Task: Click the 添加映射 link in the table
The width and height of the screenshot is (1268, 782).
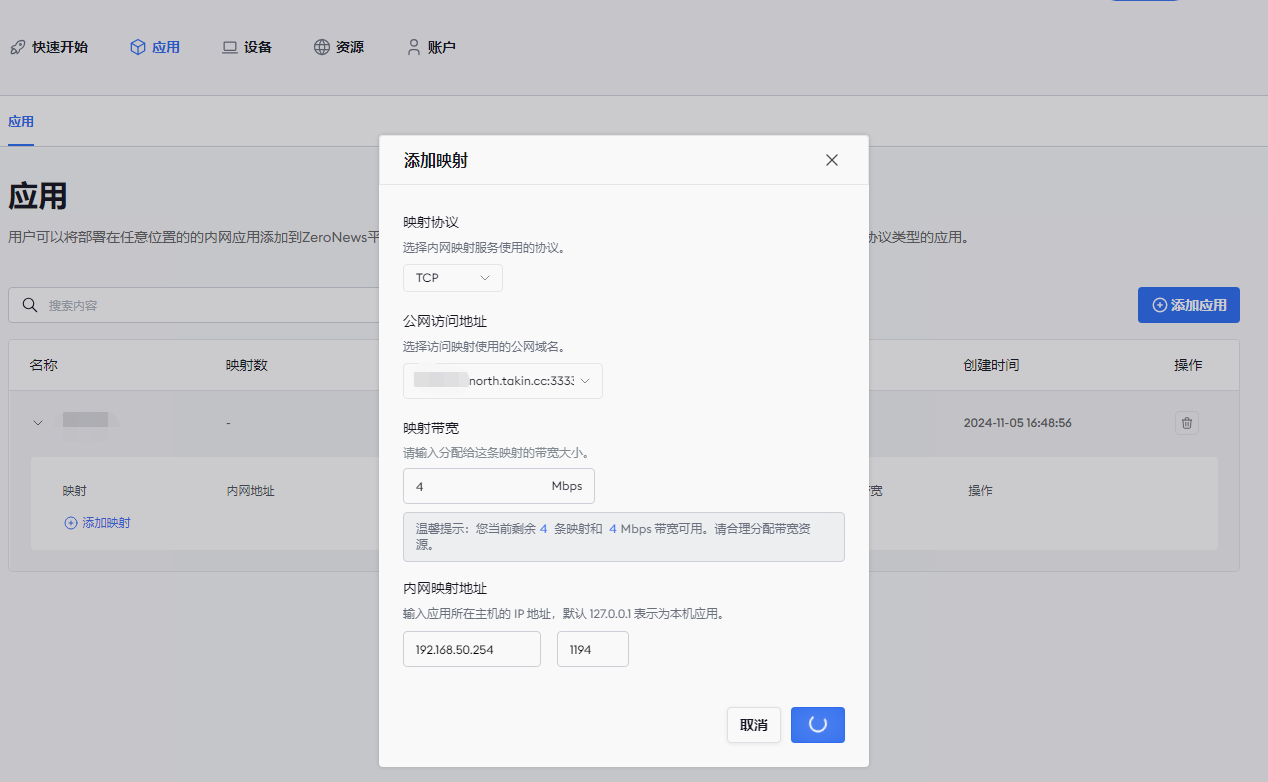Action: [106, 523]
